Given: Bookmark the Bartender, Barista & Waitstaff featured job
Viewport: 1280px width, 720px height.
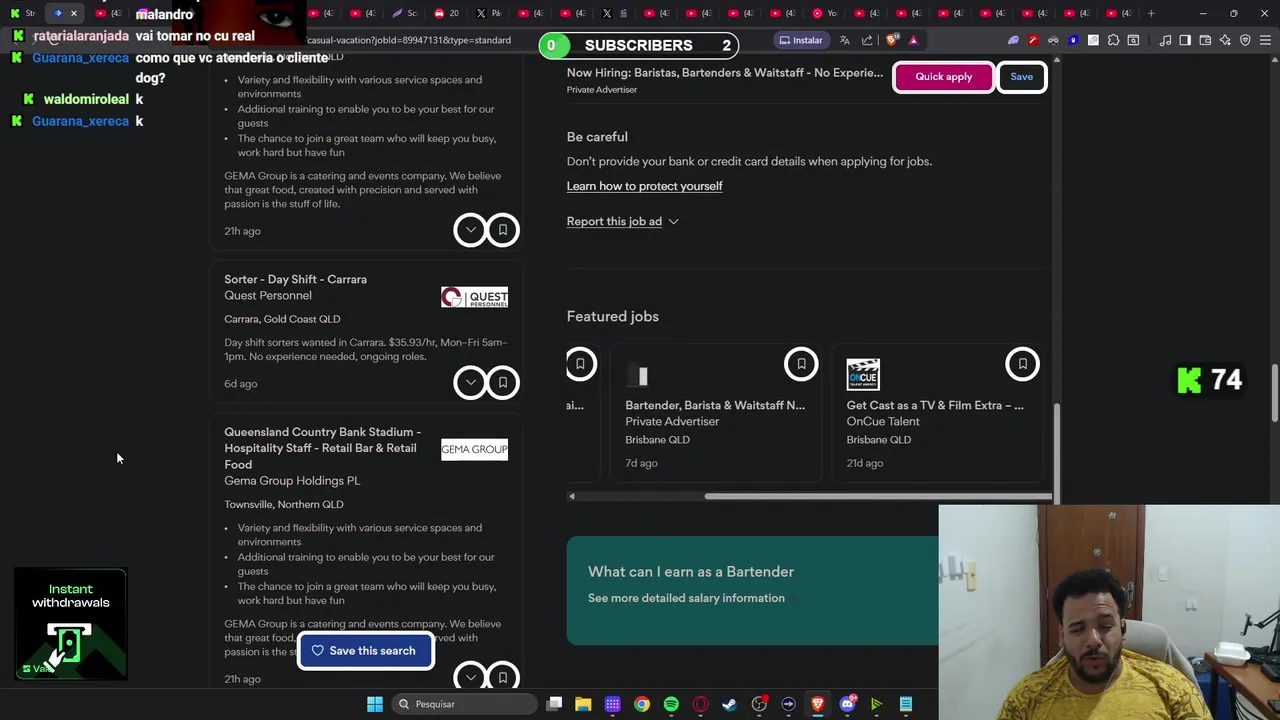Looking at the screenshot, I should pyautogui.click(x=801, y=364).
